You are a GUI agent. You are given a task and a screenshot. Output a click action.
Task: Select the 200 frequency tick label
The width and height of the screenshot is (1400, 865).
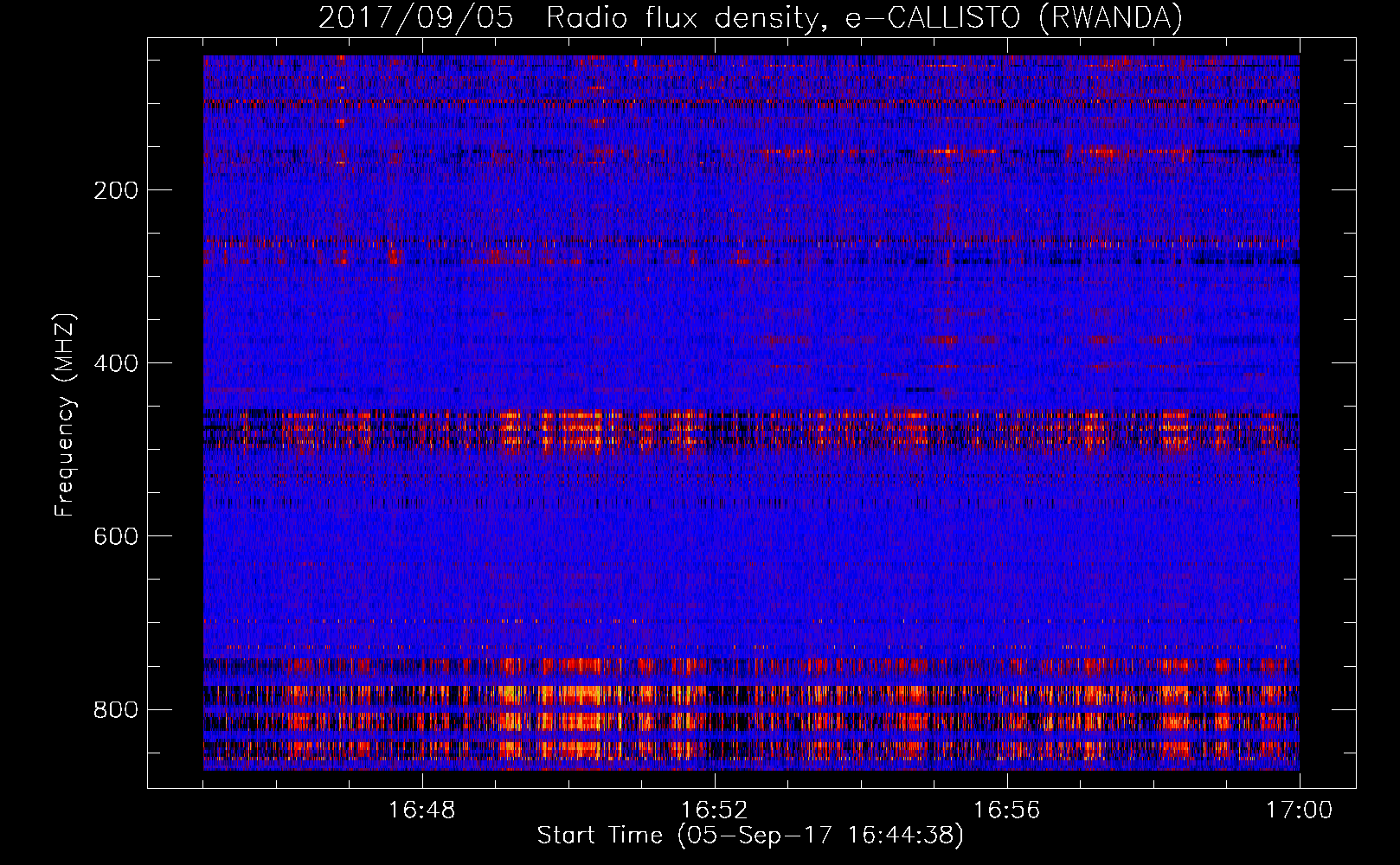[x=115, y=190]
